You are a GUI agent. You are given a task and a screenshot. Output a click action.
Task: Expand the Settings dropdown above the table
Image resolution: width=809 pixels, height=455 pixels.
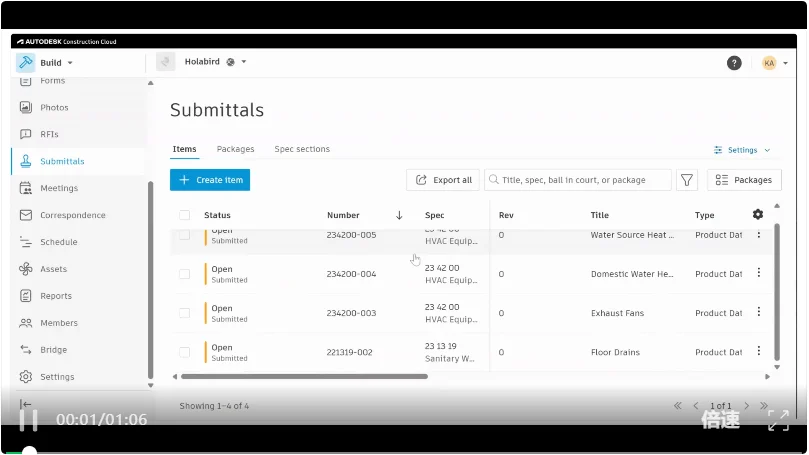(x=742, y=150)
